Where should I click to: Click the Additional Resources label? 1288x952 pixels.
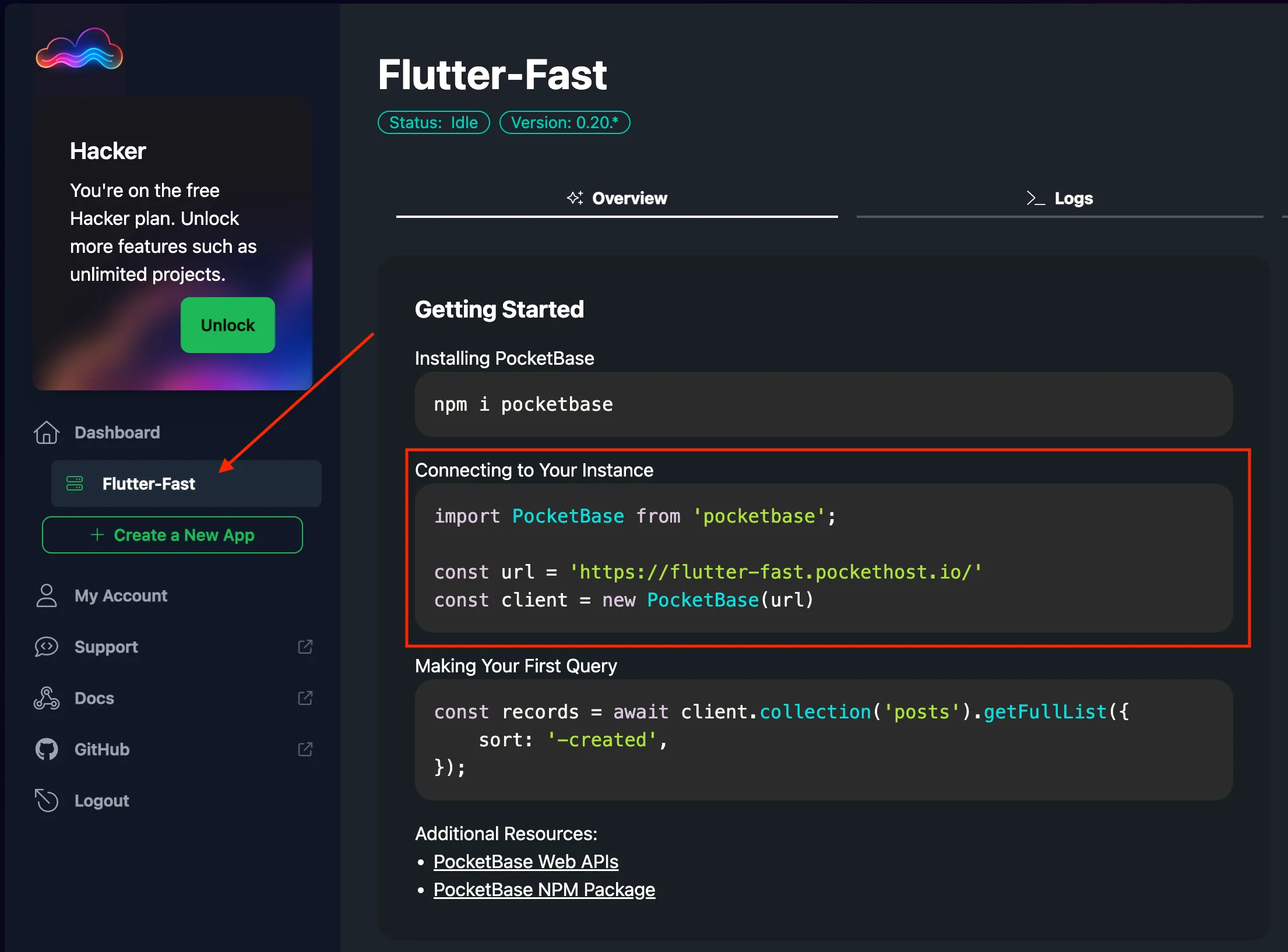click(506, 834)
